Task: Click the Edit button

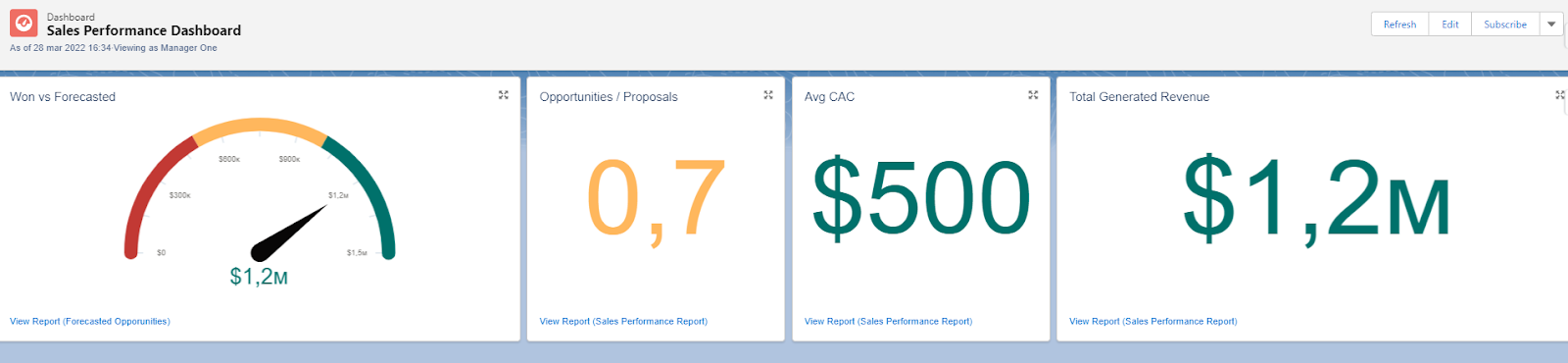Action: coord(1450,25)
